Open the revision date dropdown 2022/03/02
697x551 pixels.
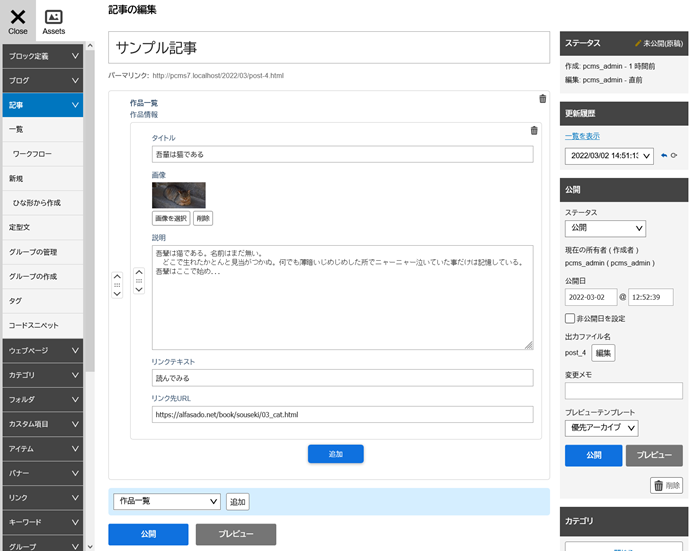click(x=609, y=156)
